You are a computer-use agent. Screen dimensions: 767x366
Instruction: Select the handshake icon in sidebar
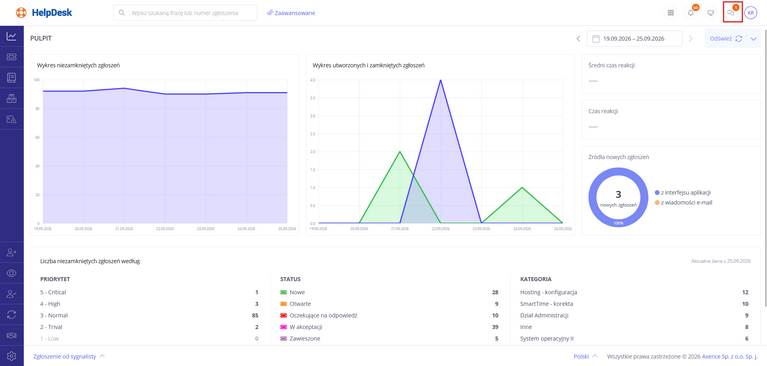click(x=11, y=335)
